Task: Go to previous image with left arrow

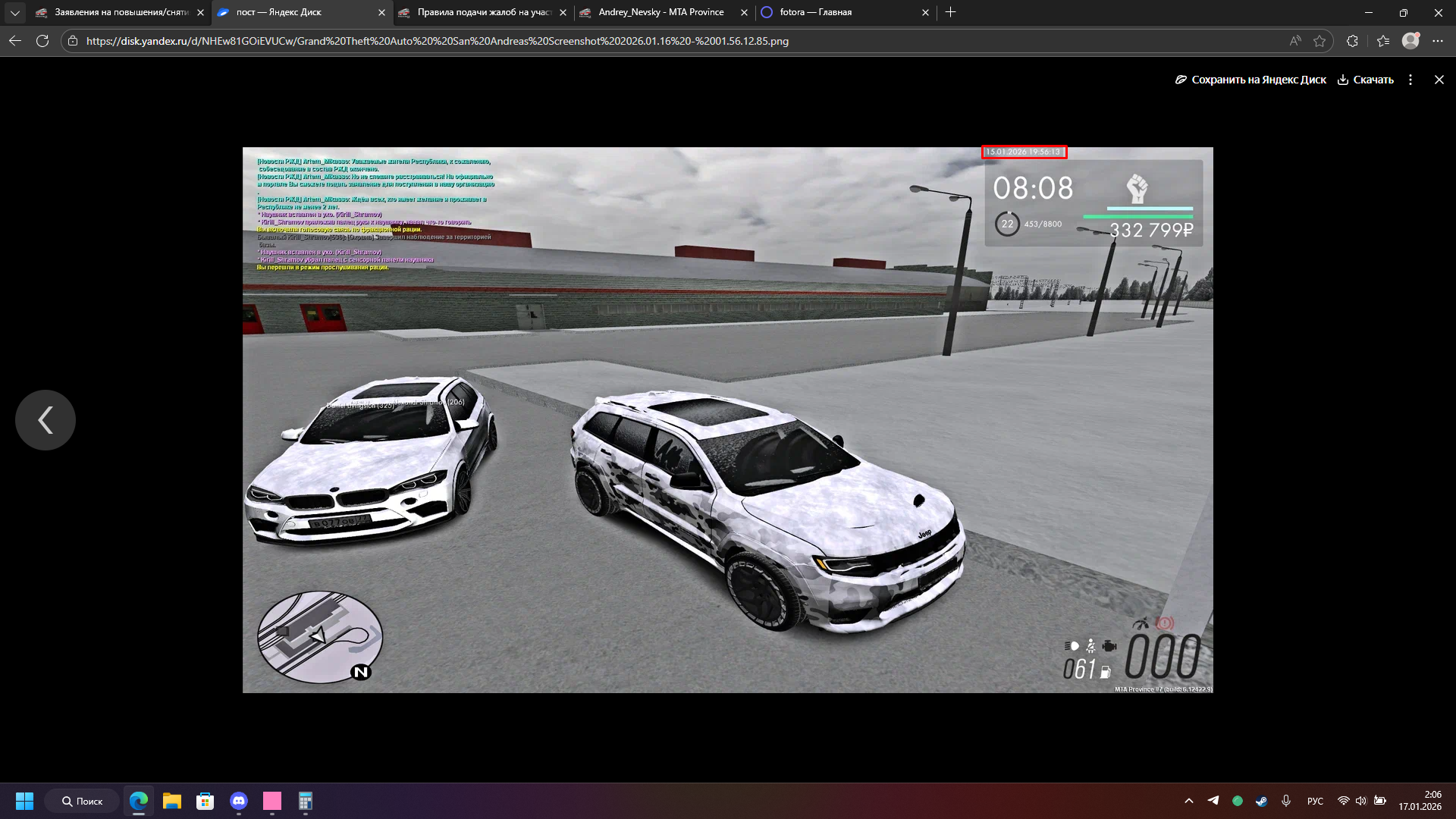Action: point(45,420)
